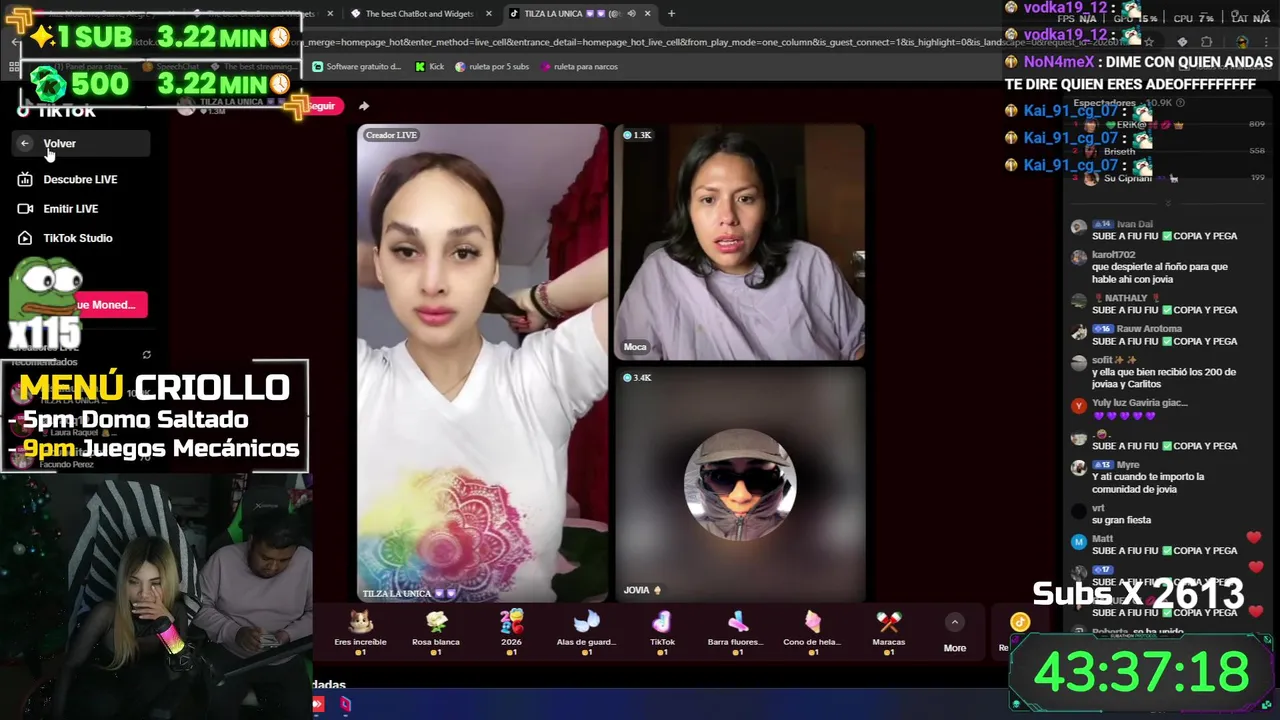Open Espectadores viewer info icon
The height and width of the screenshot is (720, 1280).
(x=1180, y=103)
